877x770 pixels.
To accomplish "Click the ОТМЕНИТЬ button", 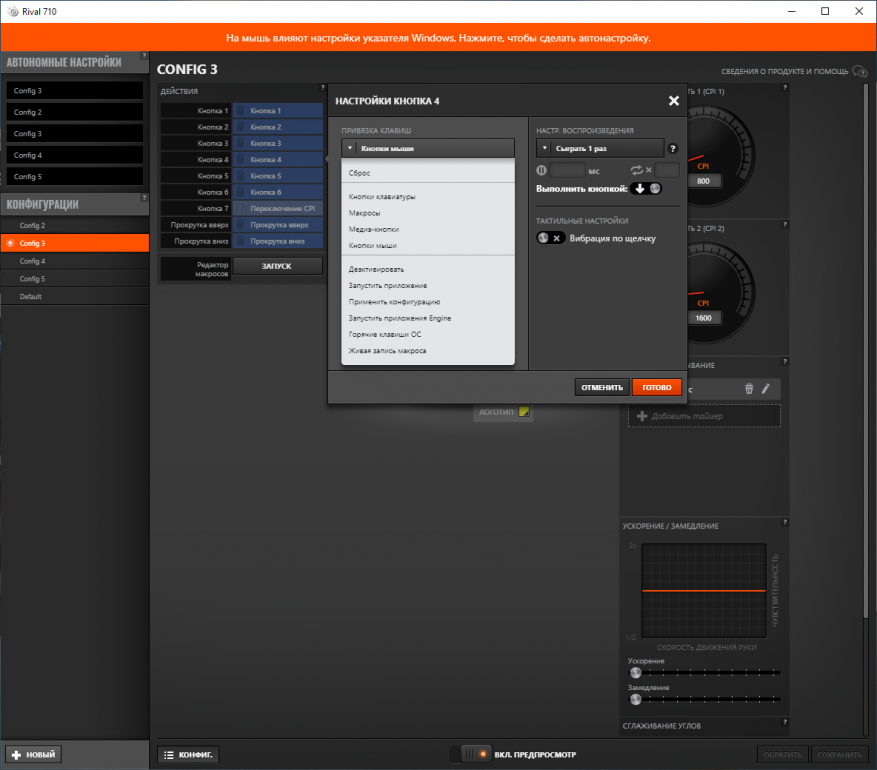I will click(602, 387).
